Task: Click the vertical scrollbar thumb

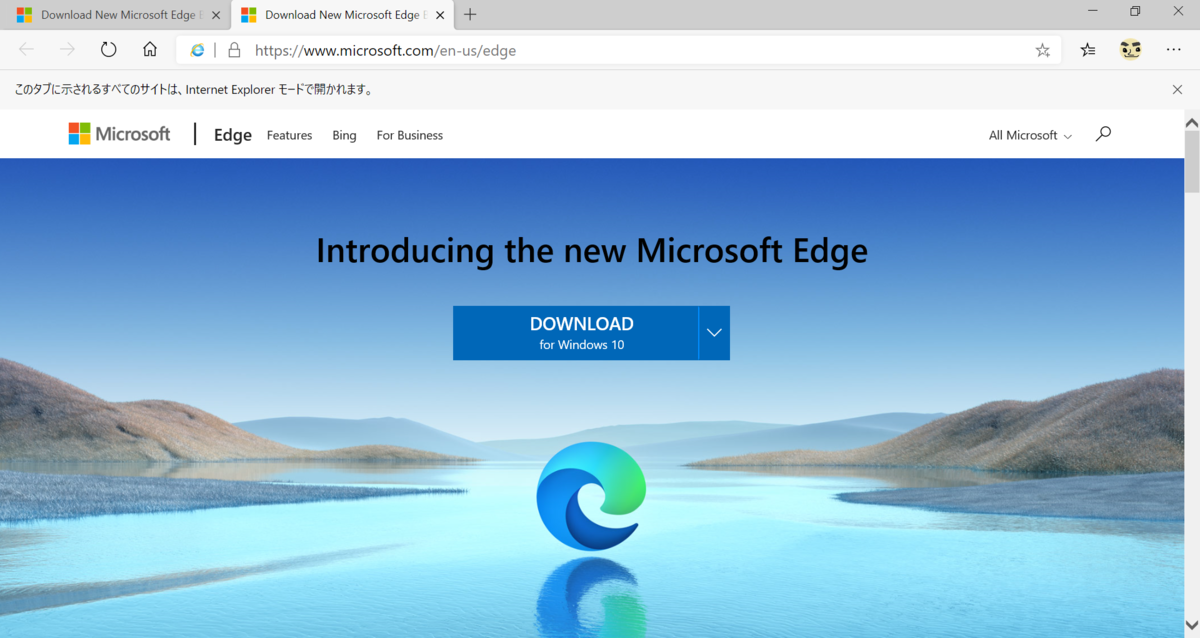Action: coord(1192,161)
